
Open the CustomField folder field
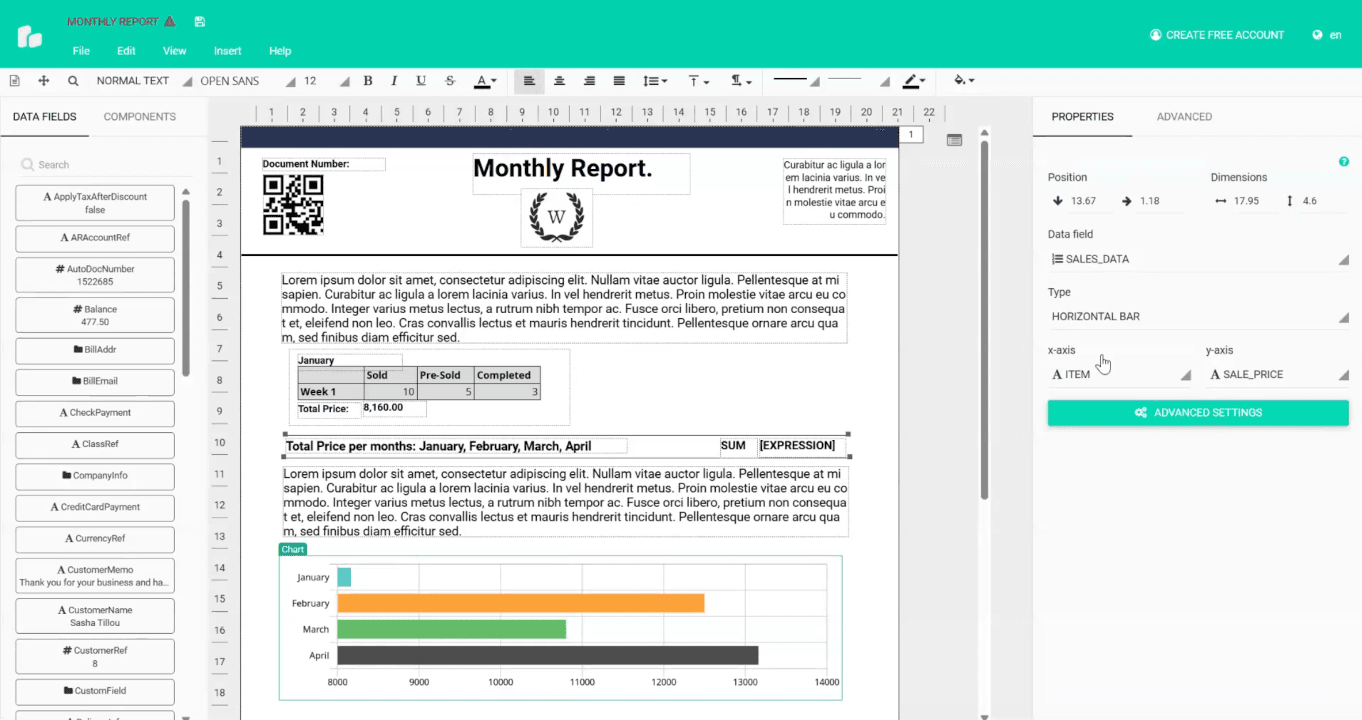pyautogui.click(x=95, y=691)
